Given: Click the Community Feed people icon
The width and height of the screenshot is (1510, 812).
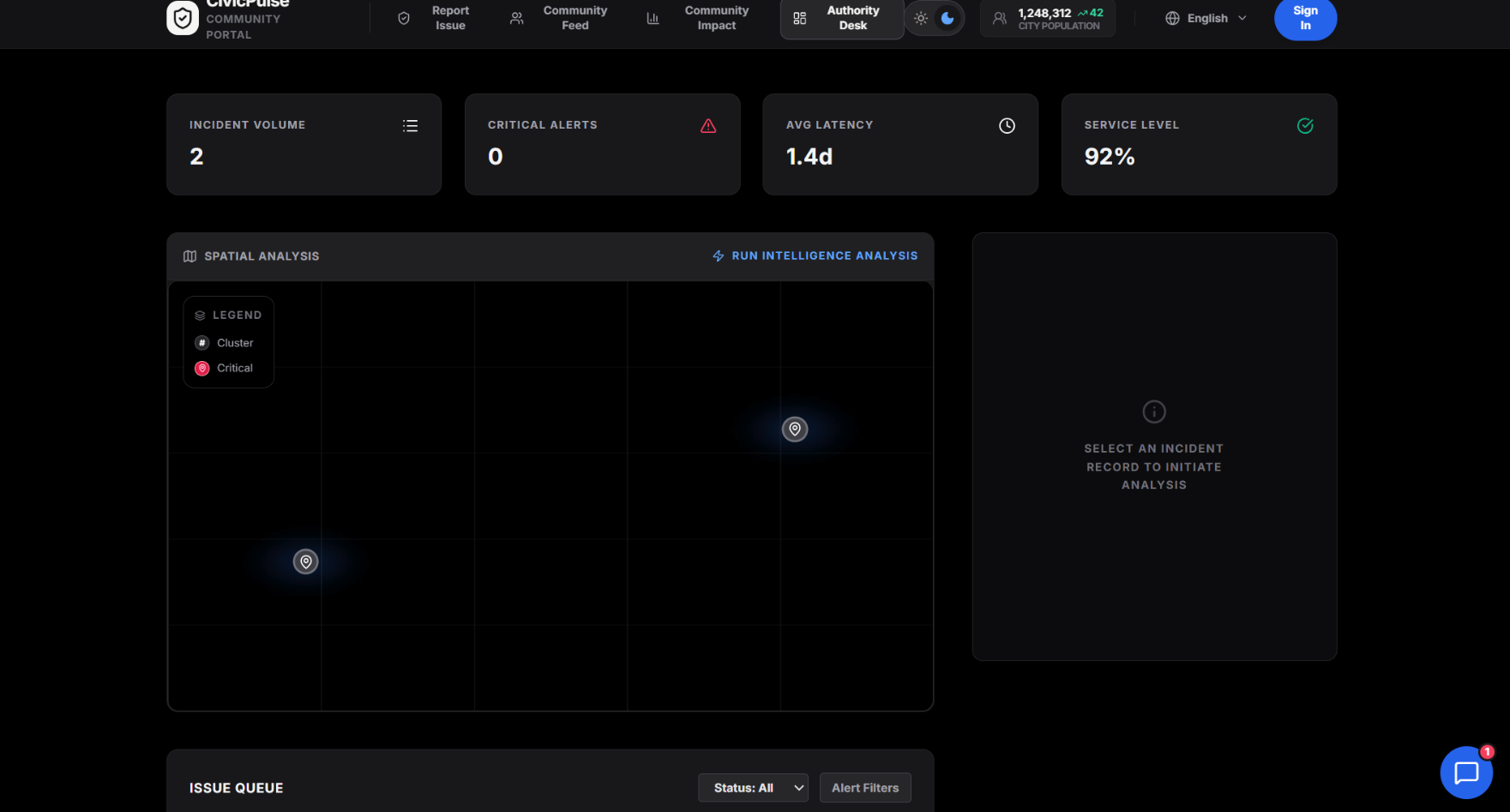Looking at the screenshot, I should point(517,18).
